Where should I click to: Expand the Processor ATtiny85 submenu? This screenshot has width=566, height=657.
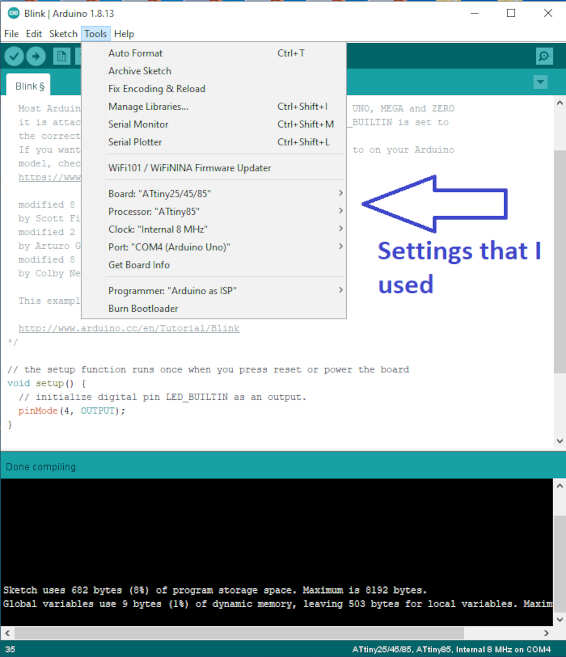[x=214, y=211]
